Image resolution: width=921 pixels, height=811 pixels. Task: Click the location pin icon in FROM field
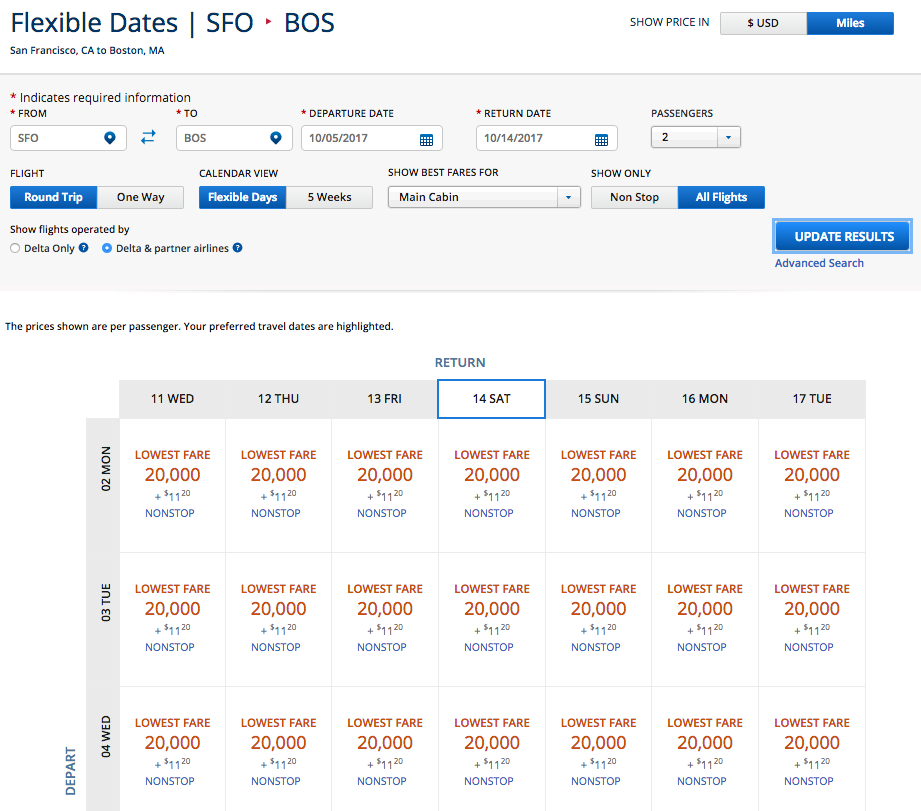point(110,138)
